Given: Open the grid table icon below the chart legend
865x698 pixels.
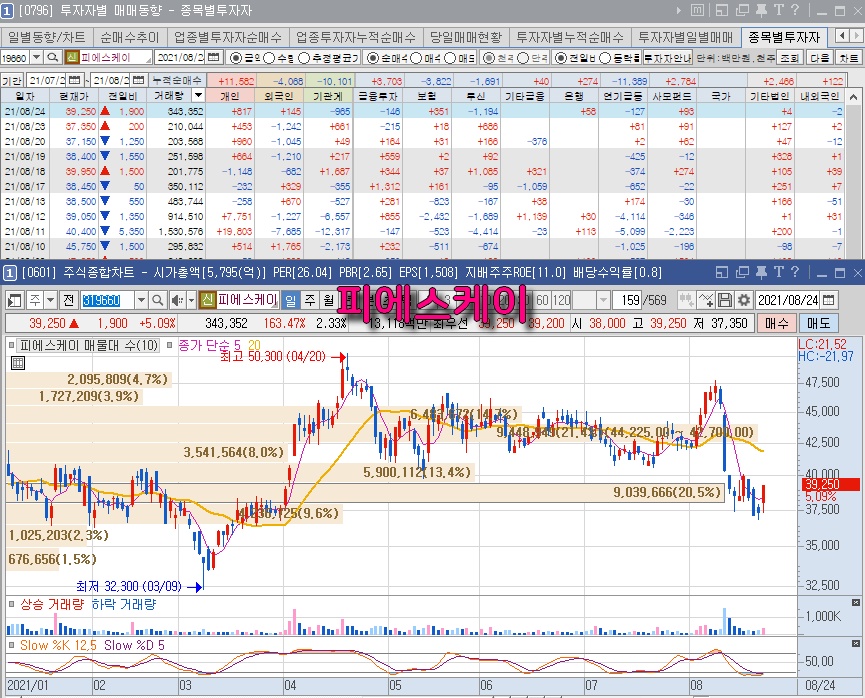Looking at the screenshot, I should (18, 363).
